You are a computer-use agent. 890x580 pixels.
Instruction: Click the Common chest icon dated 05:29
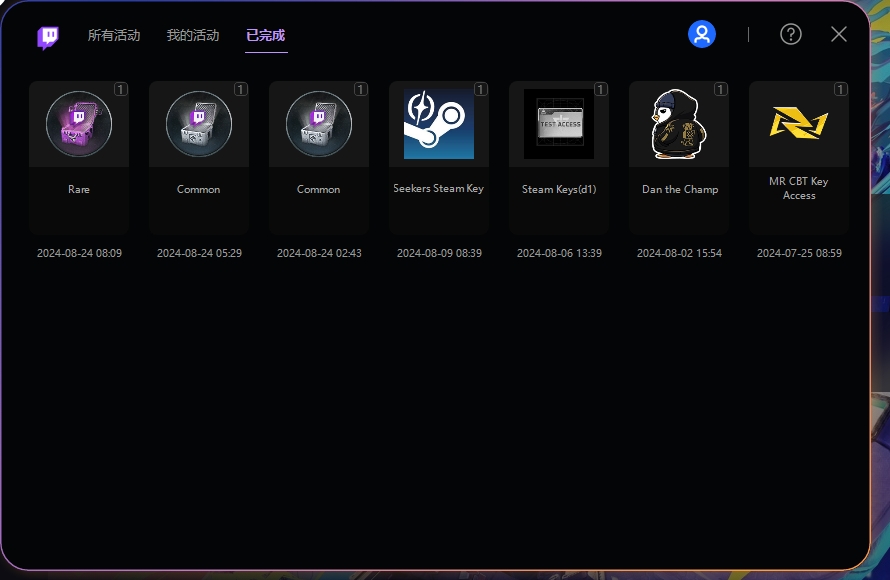coord(199,124)
